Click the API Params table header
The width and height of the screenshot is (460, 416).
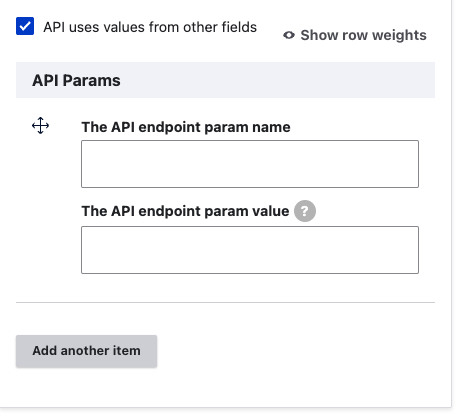click(x=225, y=80)
